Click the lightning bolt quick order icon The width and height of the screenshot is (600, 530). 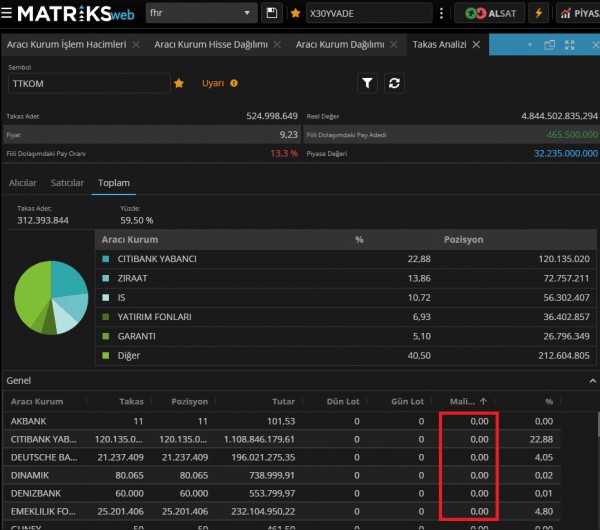(x=539, y=13)
